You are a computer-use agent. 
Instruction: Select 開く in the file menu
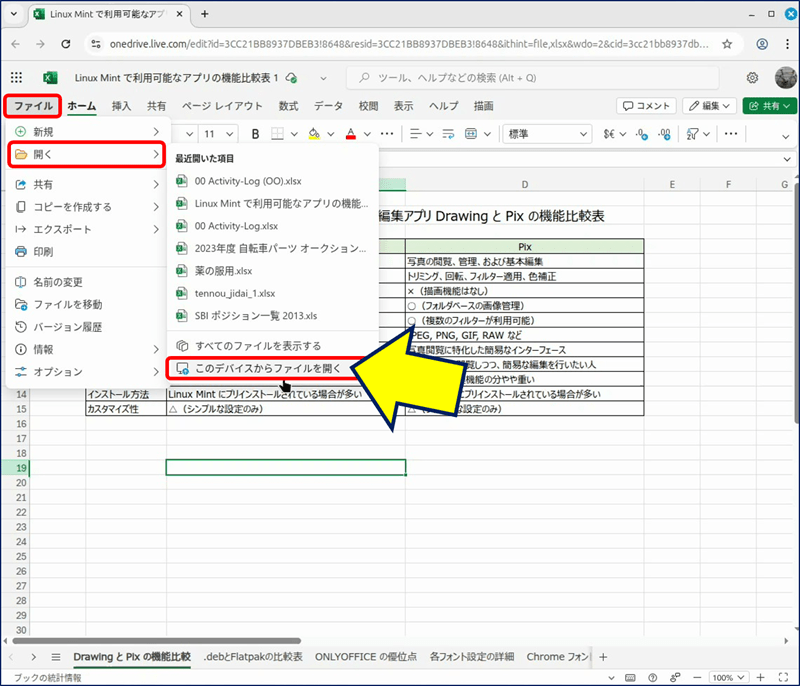[87, 154]
